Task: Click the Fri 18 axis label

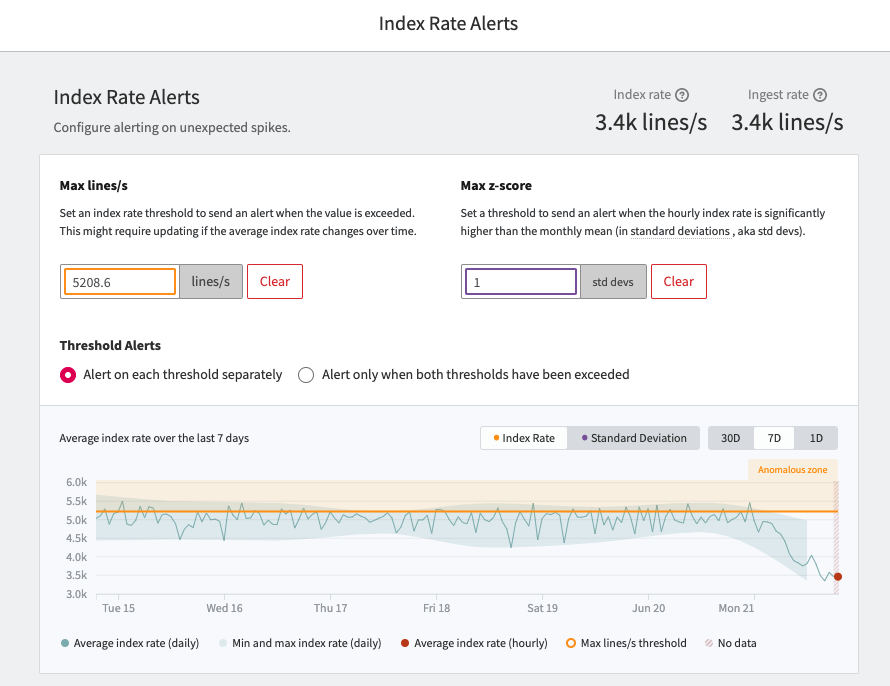Action: click(436, 608)
